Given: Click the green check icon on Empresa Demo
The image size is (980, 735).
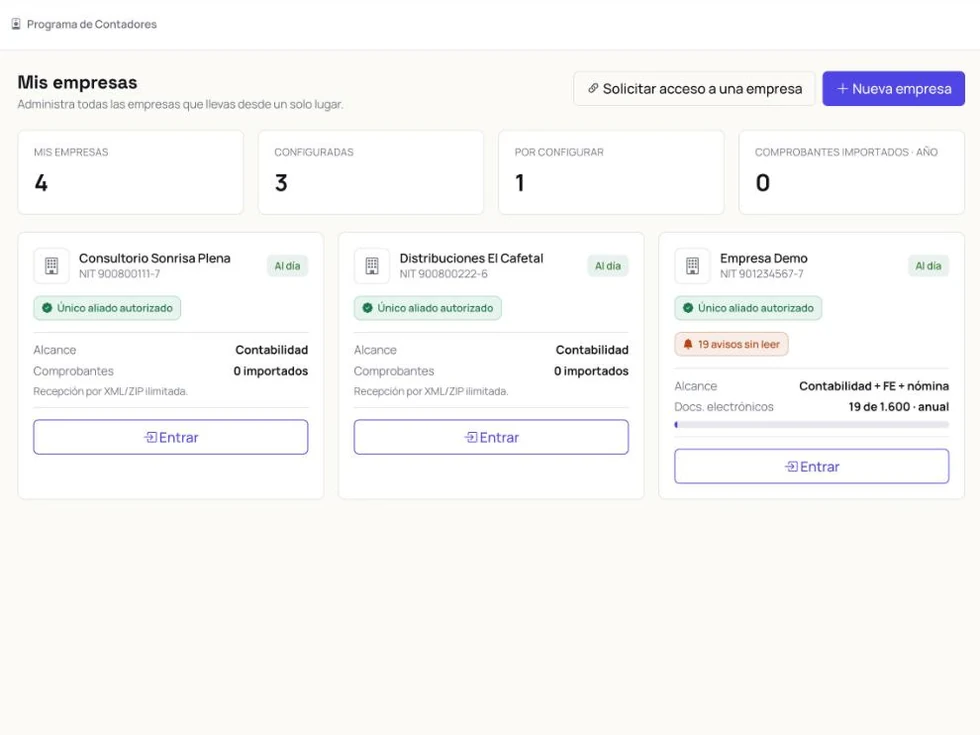Looking at the screenshot, I should (x=688, y=308).
